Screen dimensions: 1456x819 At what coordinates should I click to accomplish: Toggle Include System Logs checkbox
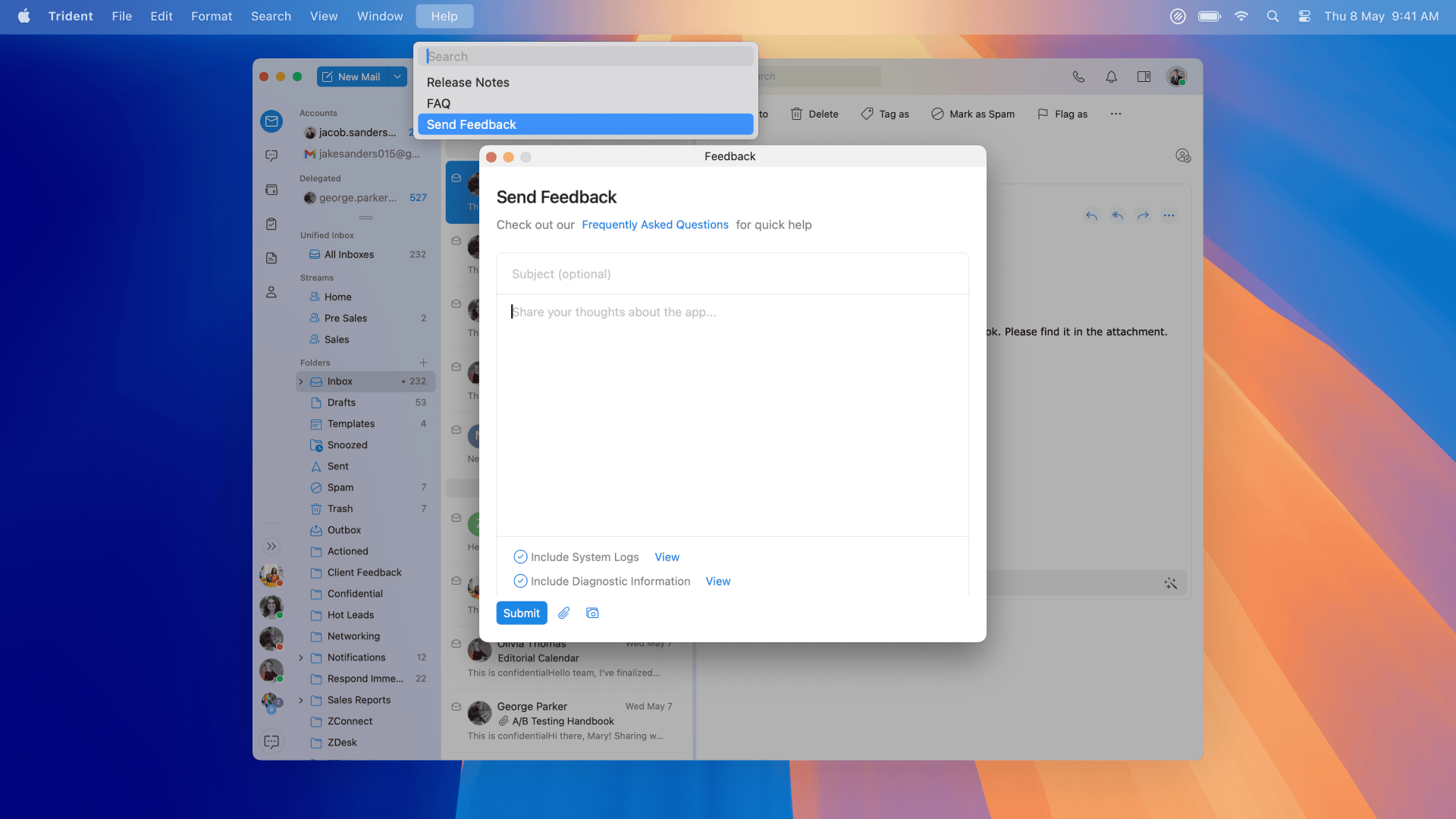520,557
